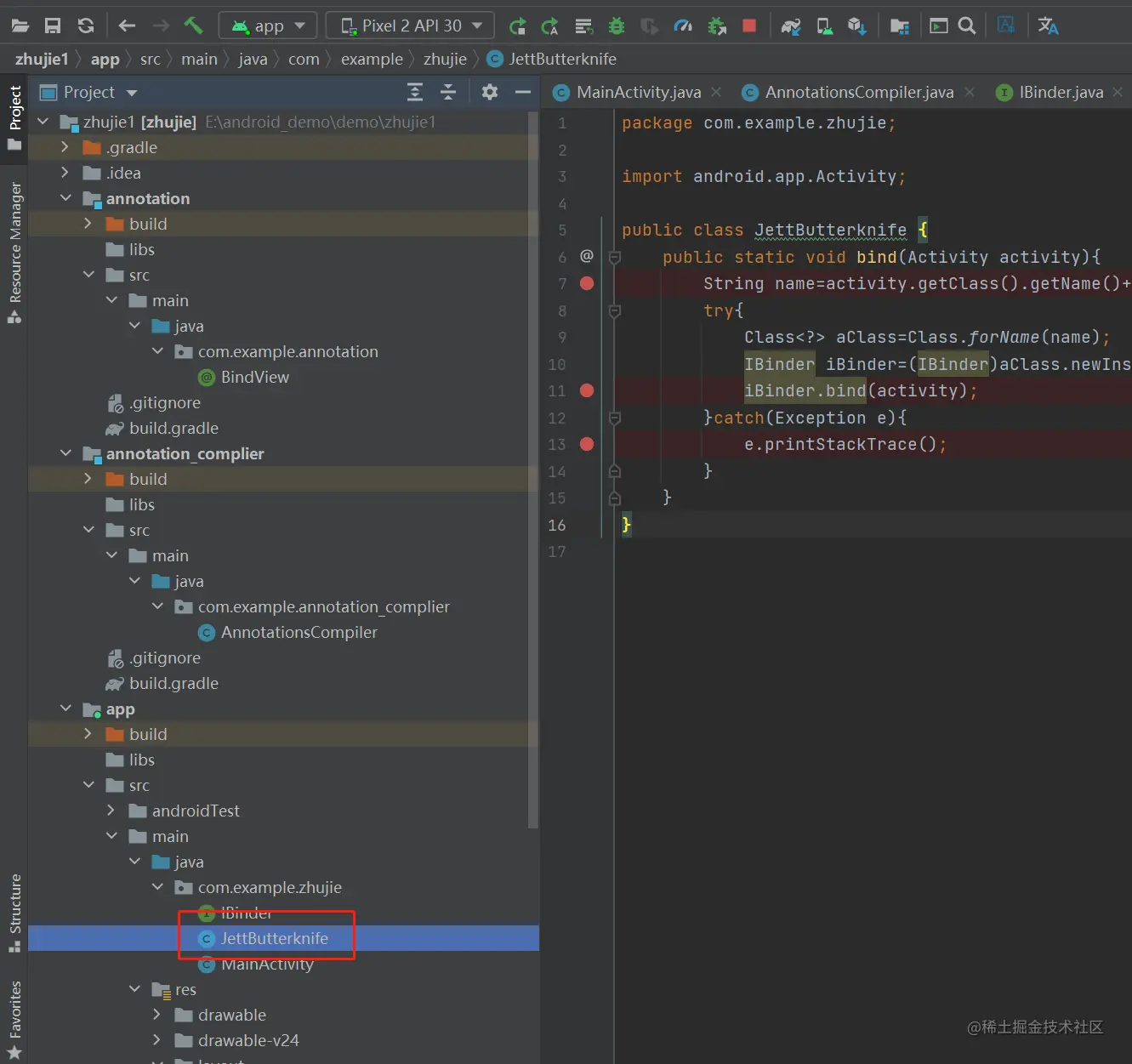The image size is (1132, 1064).
Task: Switch to the AnnotationsCompiler.java tab
Action: (x=858, y=92)
